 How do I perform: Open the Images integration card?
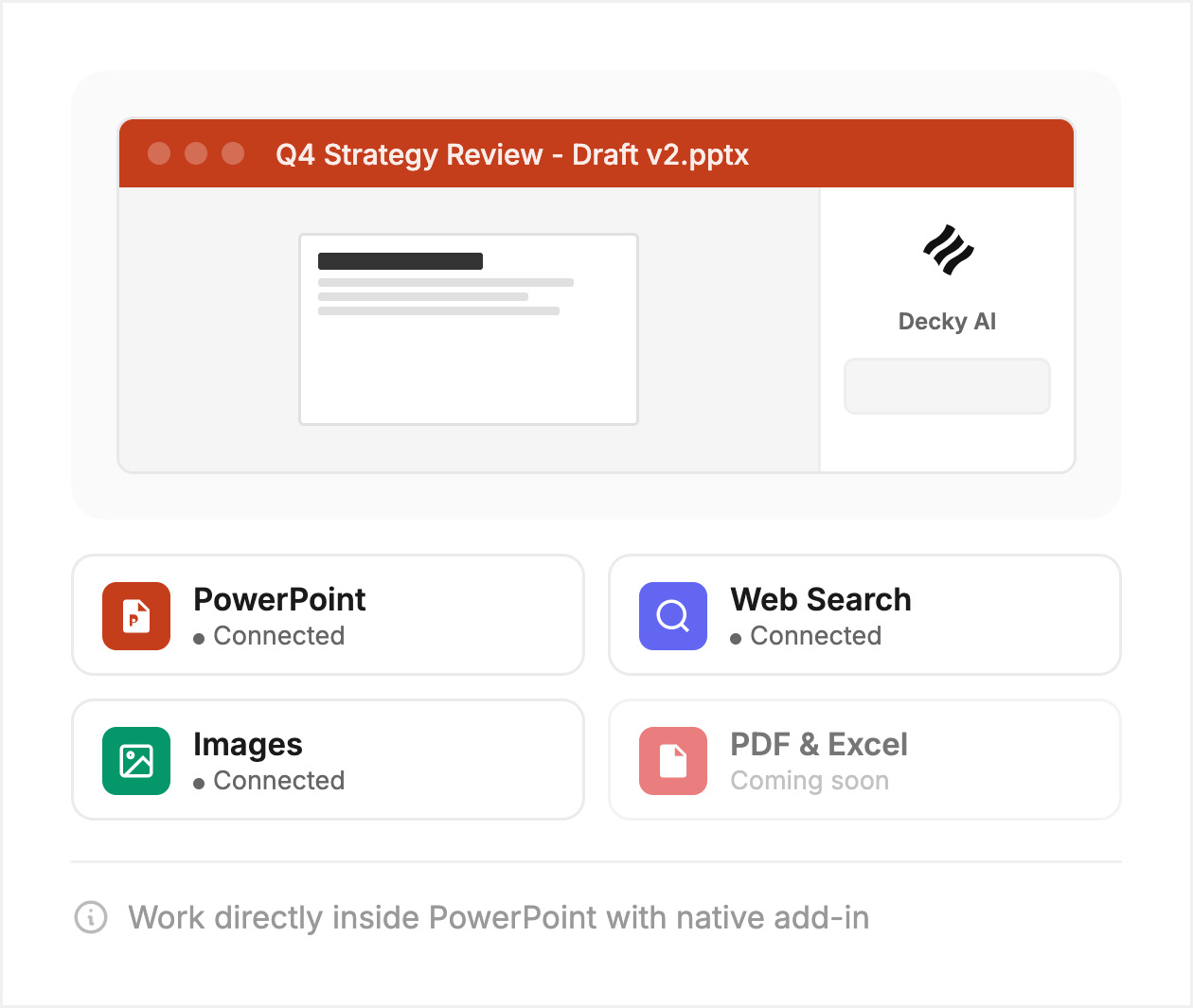click(x=328, y=760)
